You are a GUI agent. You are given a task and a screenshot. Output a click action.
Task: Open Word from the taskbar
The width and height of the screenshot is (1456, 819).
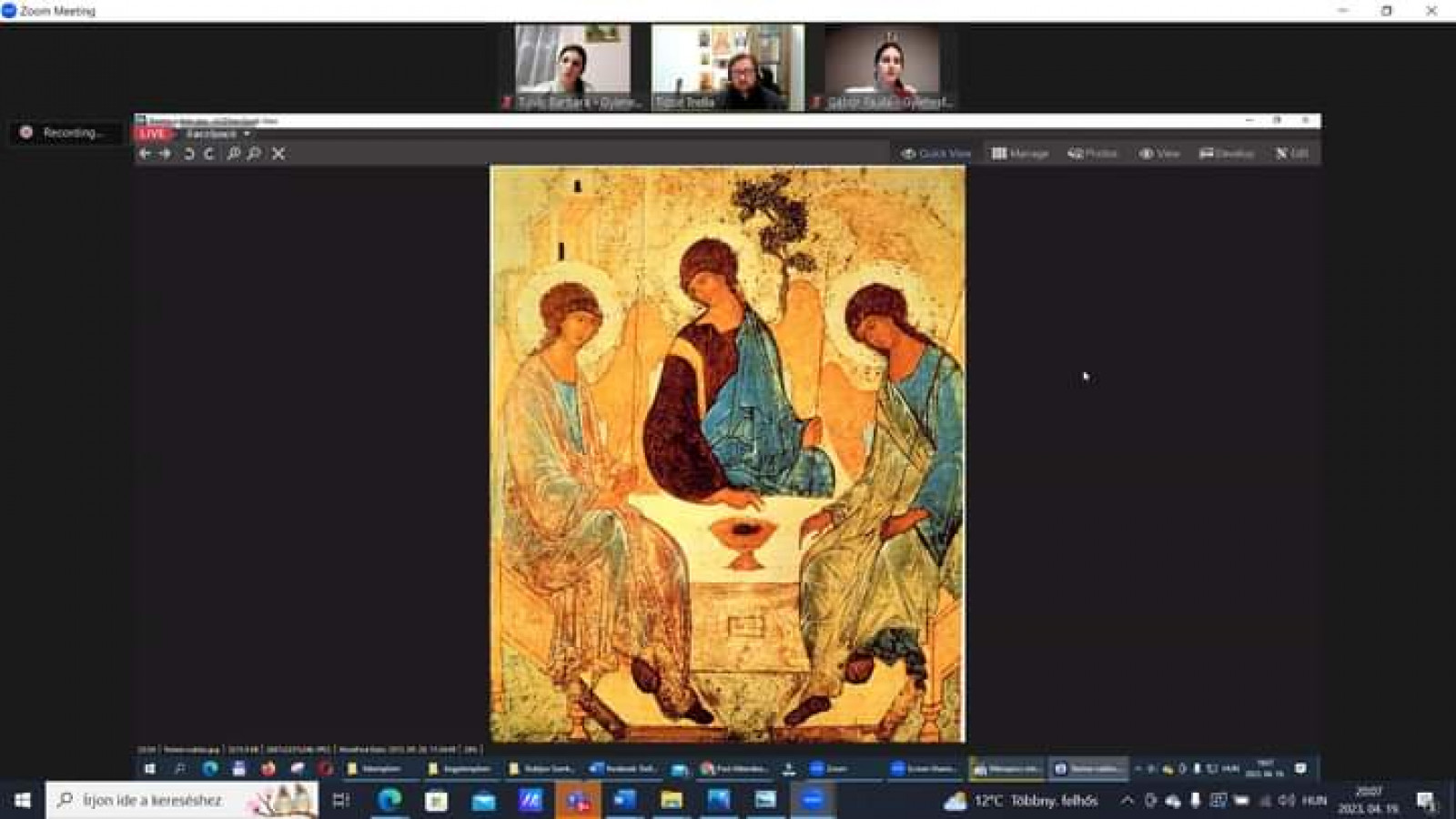pyautogui.click(x=625, y=800)
